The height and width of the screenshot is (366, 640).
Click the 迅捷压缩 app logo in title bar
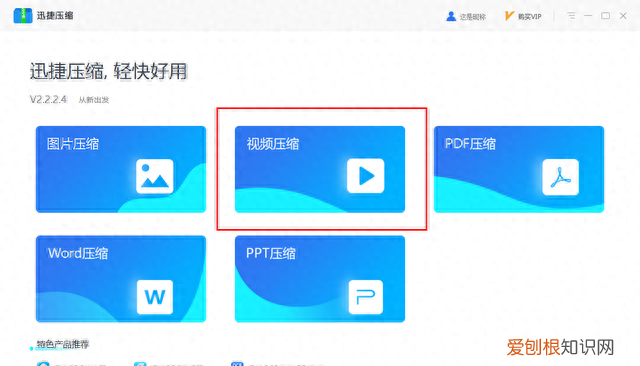coord(23,16)
